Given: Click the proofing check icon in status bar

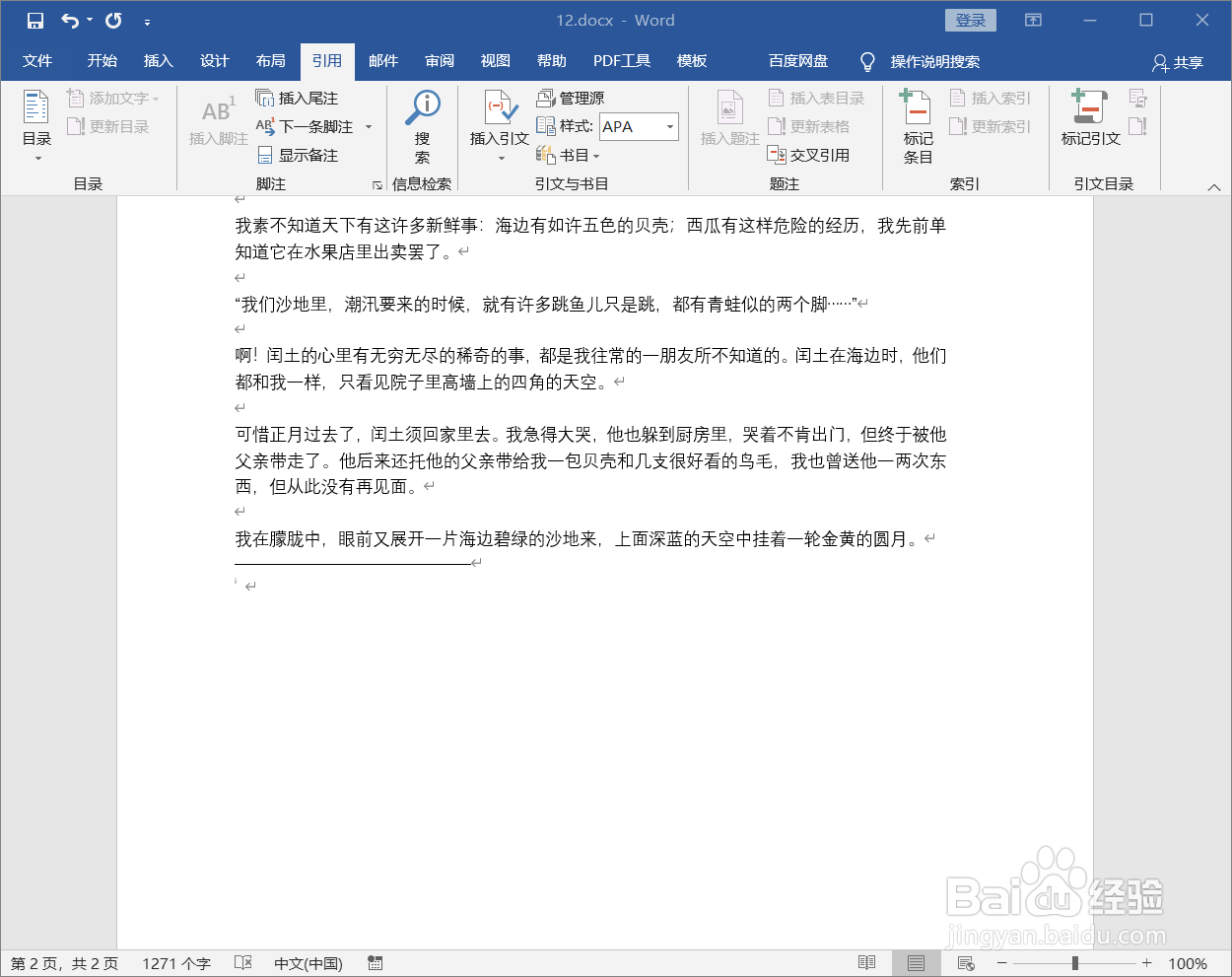Looking at the screenshot, I should [243, 963].
